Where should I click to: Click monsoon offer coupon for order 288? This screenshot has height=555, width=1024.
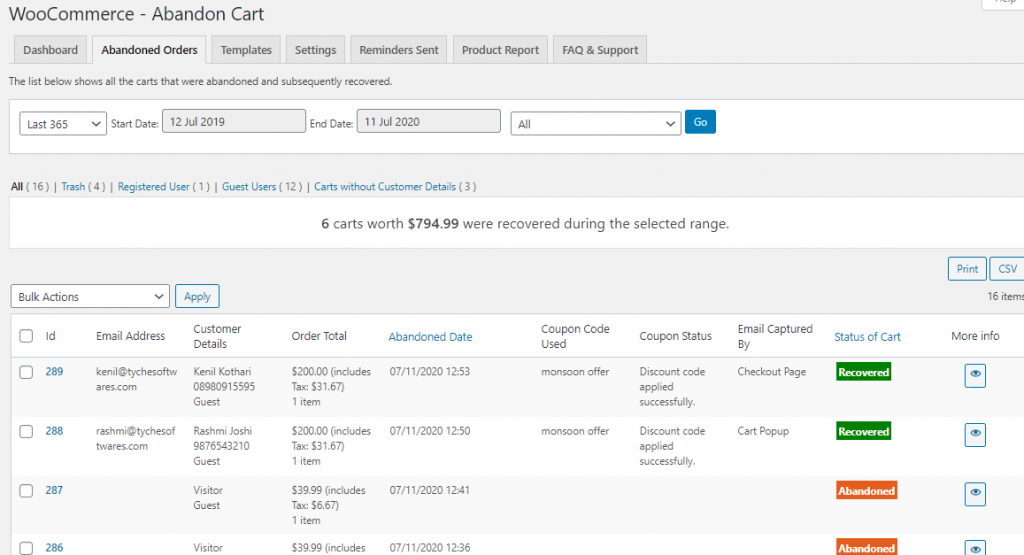(x=575, y=431)
